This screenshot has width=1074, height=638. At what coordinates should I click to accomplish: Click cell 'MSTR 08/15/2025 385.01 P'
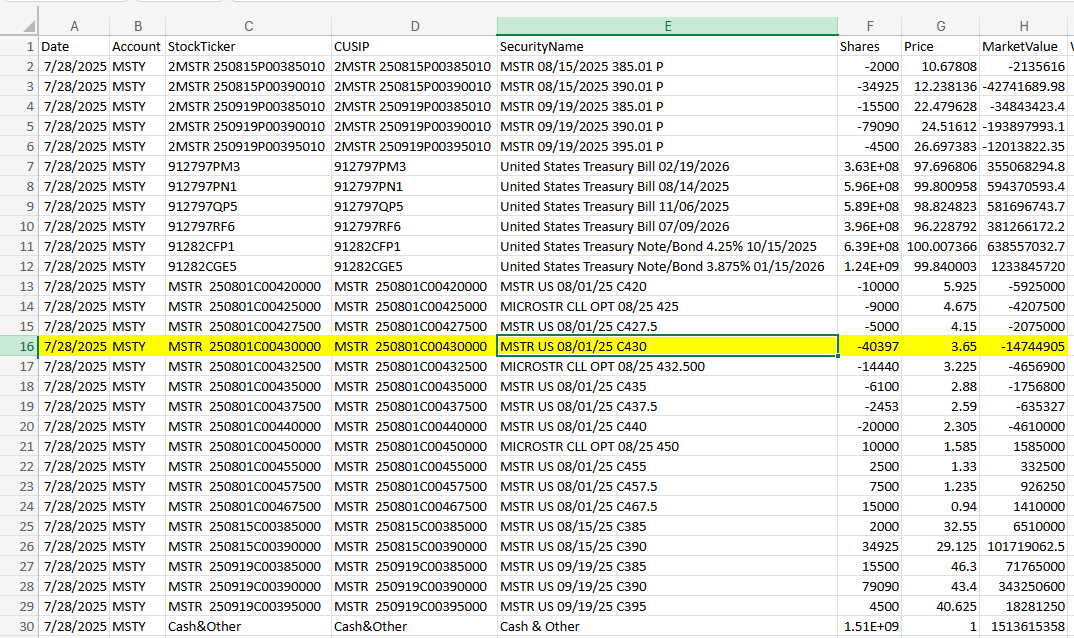(x=668, y=66)
